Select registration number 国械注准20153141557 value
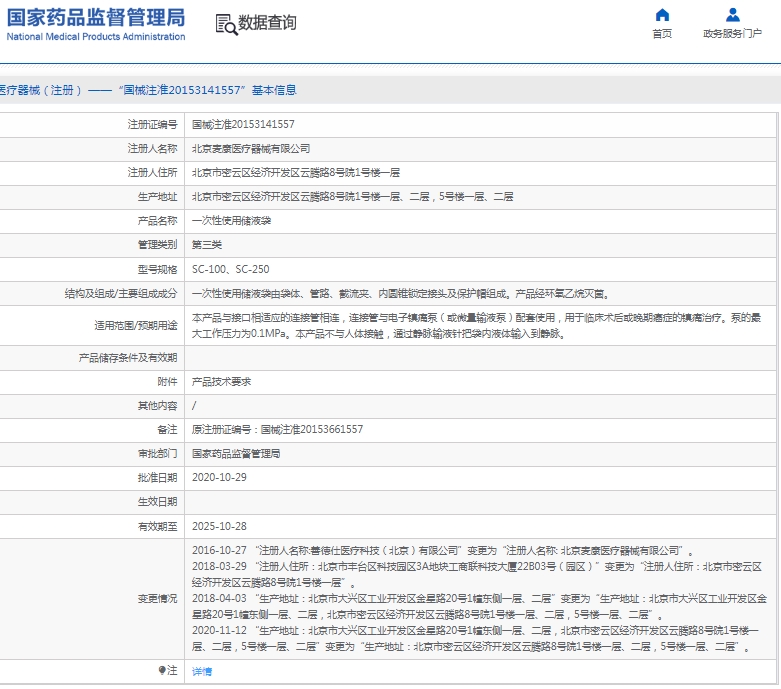 (243, 125)
